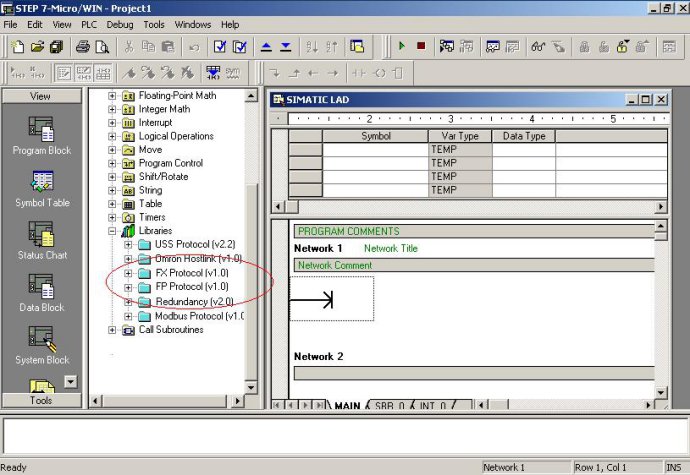Screen dimensions: 690x475
Task: Select the Redundancy (v2.0) library
Action: click(195, 302)
